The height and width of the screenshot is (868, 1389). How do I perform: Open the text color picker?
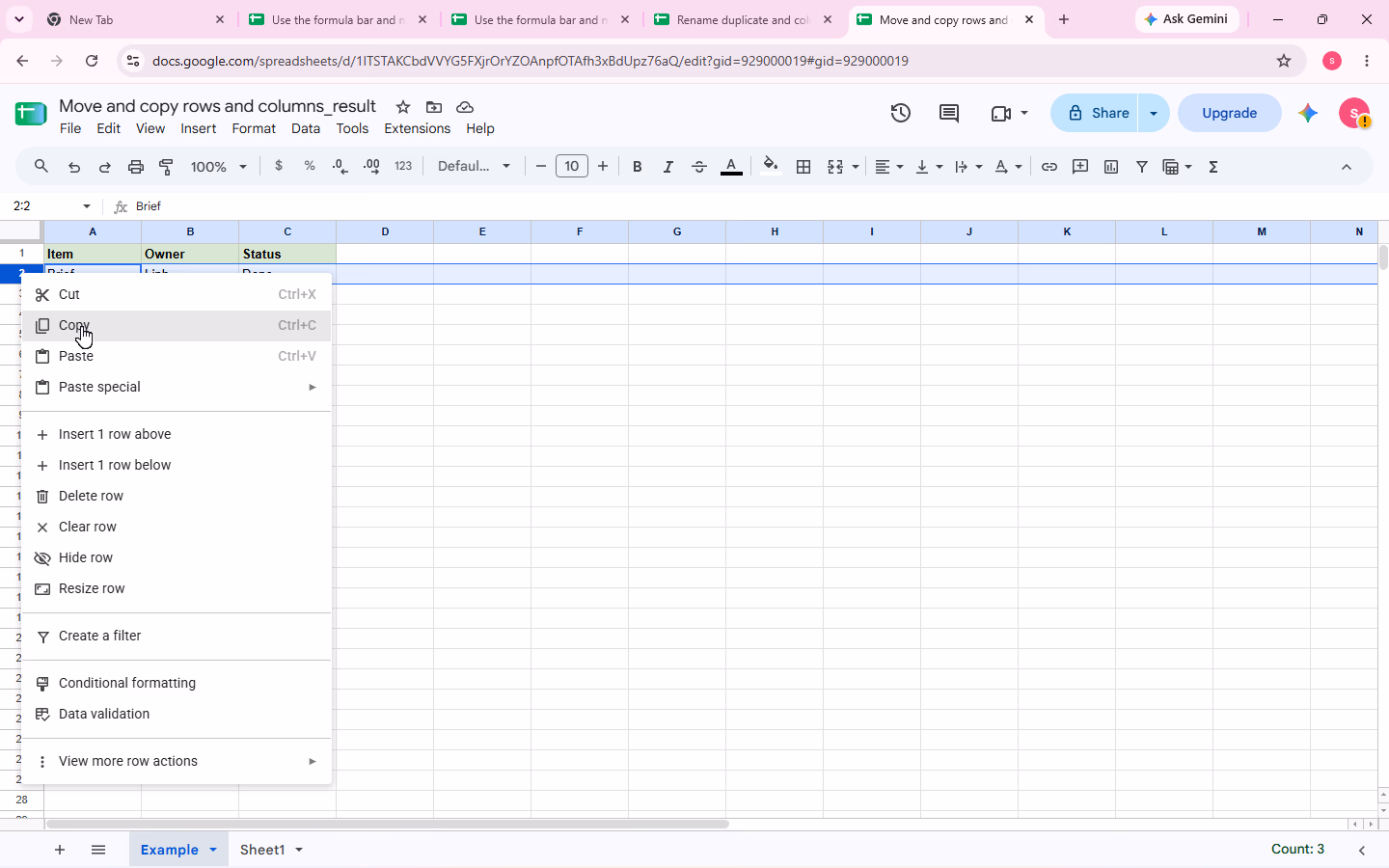(731, 167)
